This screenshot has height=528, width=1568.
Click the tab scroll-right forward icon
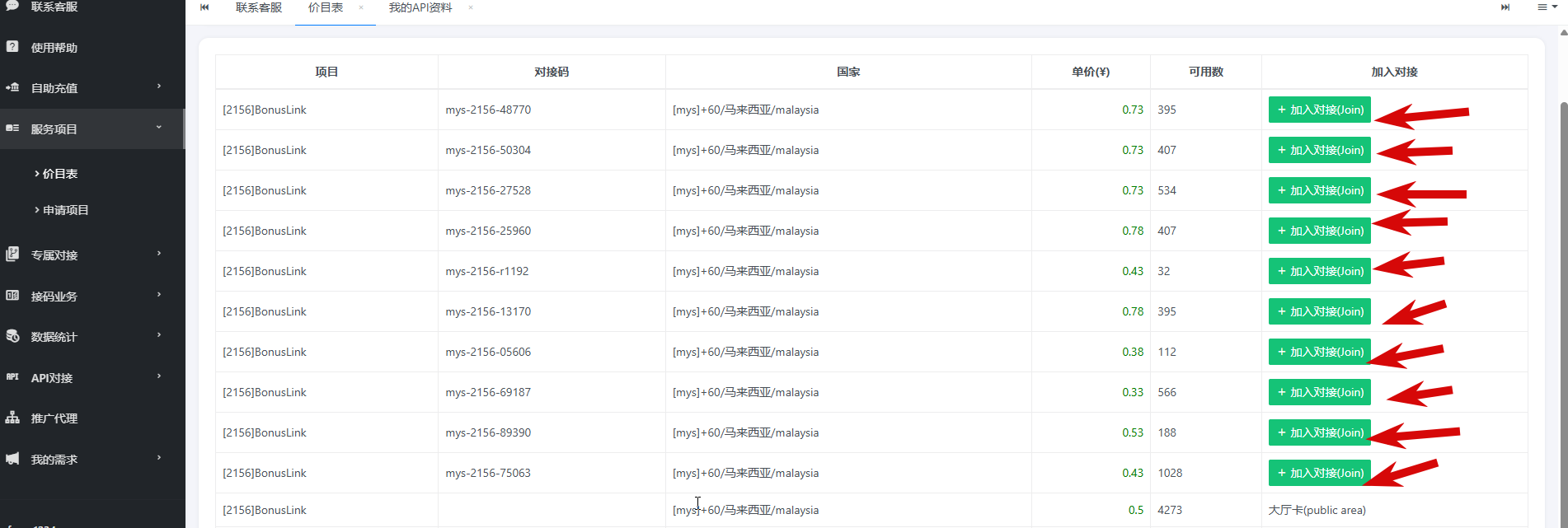pyautogui.click(x=1505, y=7)
